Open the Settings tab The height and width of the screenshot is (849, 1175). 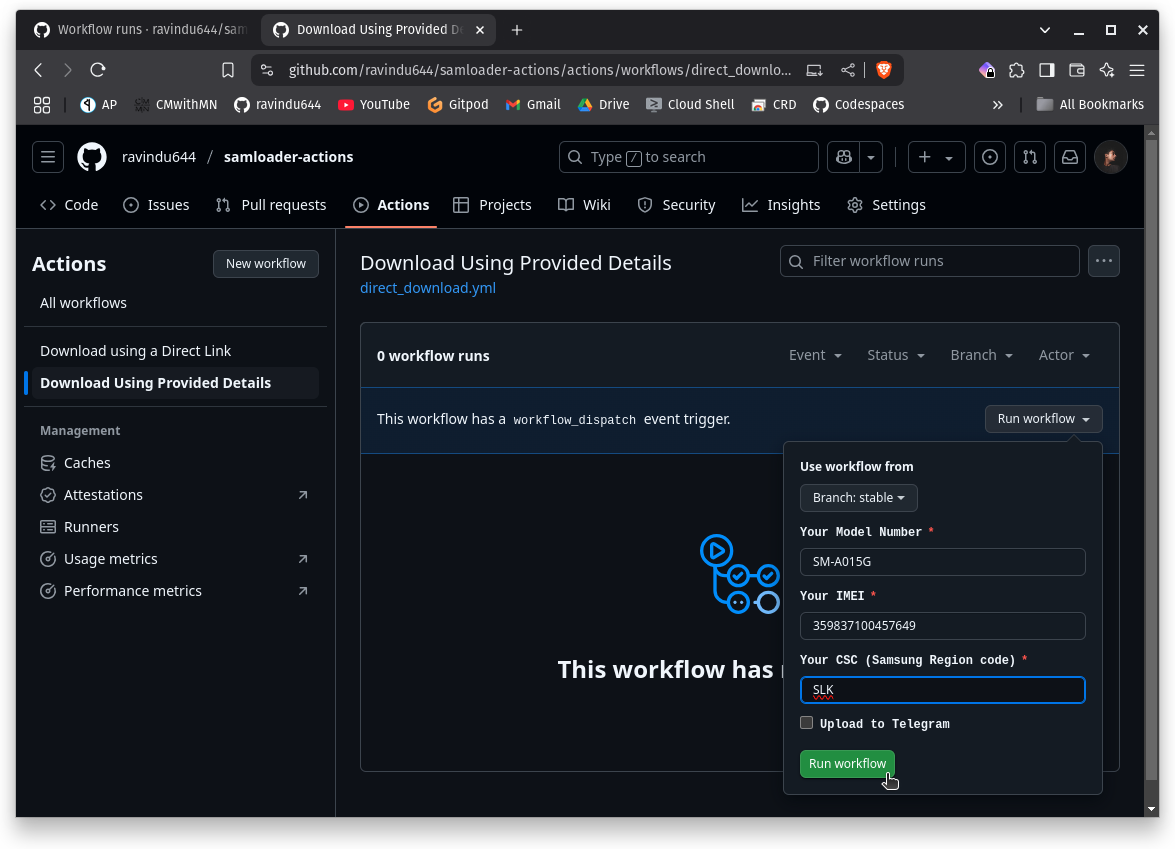click(x=886, y=205)
